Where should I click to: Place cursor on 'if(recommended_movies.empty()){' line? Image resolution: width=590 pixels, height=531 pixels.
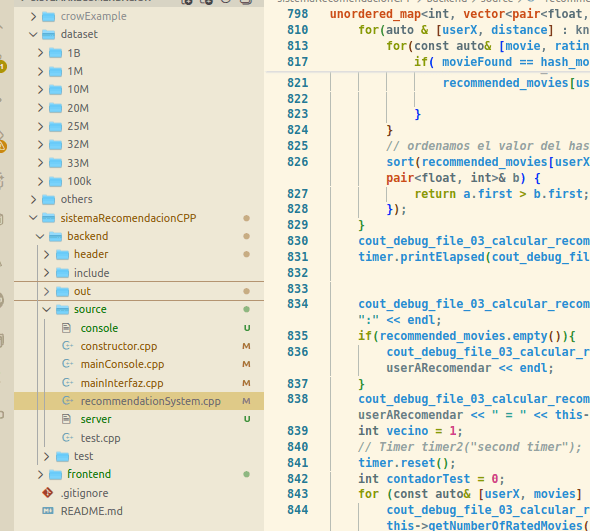tap(467, 336)
